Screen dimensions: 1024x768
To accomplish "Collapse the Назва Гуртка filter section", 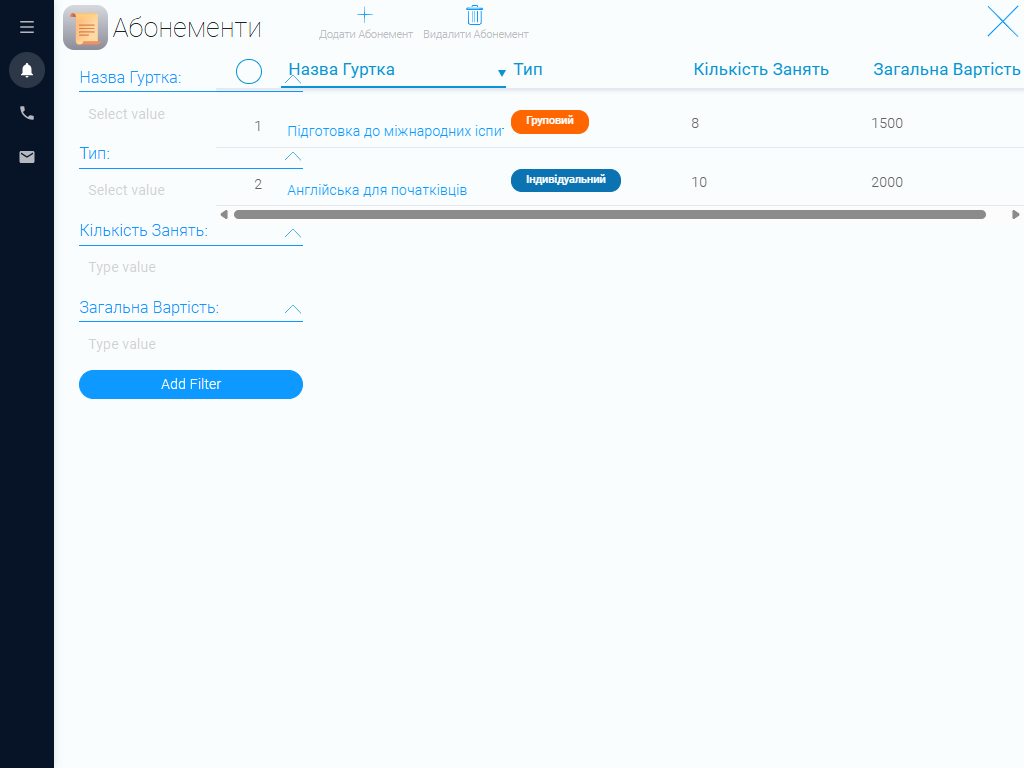I will coord(293,79).
